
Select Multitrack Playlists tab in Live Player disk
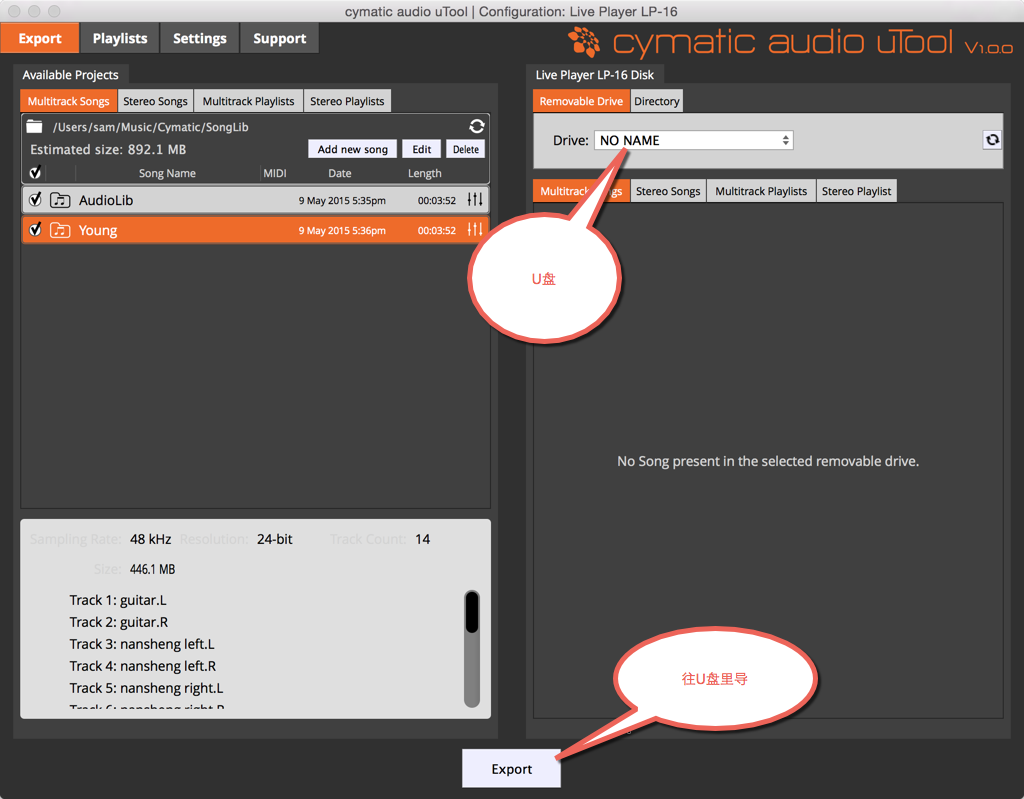[761, 191]
